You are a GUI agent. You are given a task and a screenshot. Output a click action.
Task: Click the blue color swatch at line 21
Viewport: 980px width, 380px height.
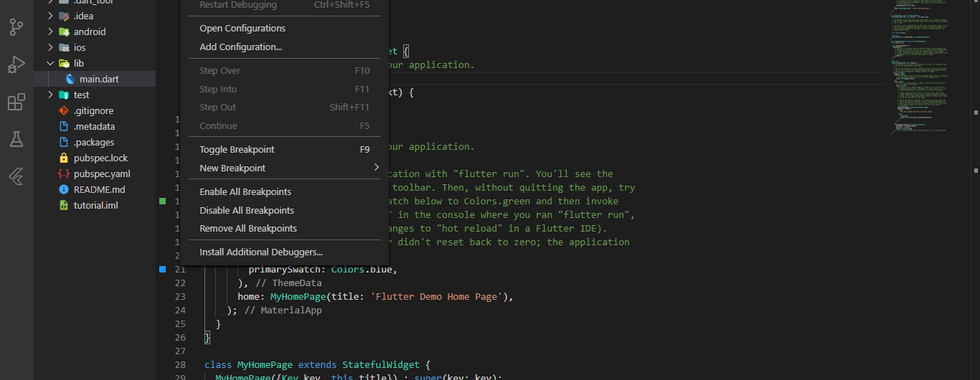coord(162,269)
